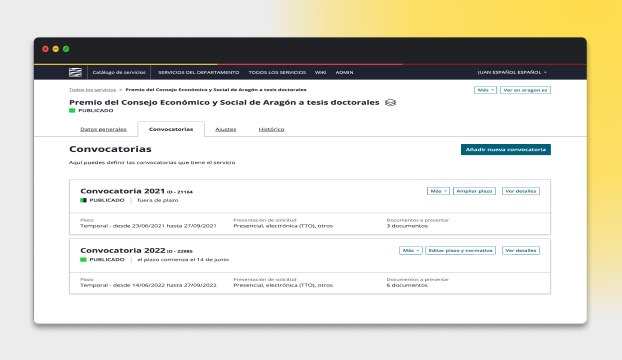Follow the Todos los servicios breadcrumb link
This screenshot has height=360, width=622.
(x=92, y=90)
